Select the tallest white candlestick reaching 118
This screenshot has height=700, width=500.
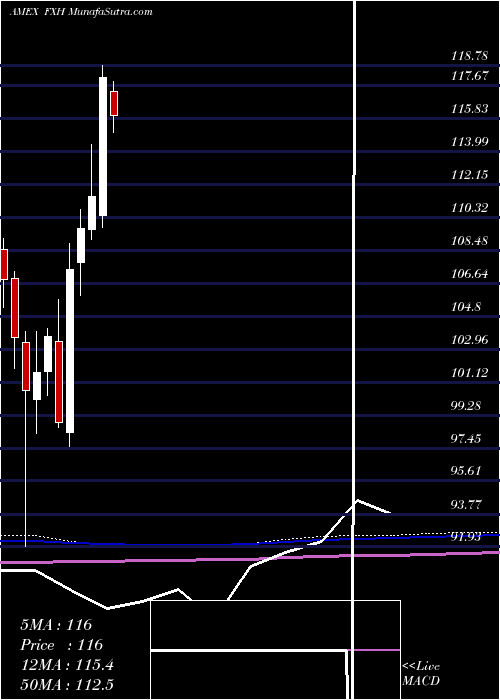(103, 146)
